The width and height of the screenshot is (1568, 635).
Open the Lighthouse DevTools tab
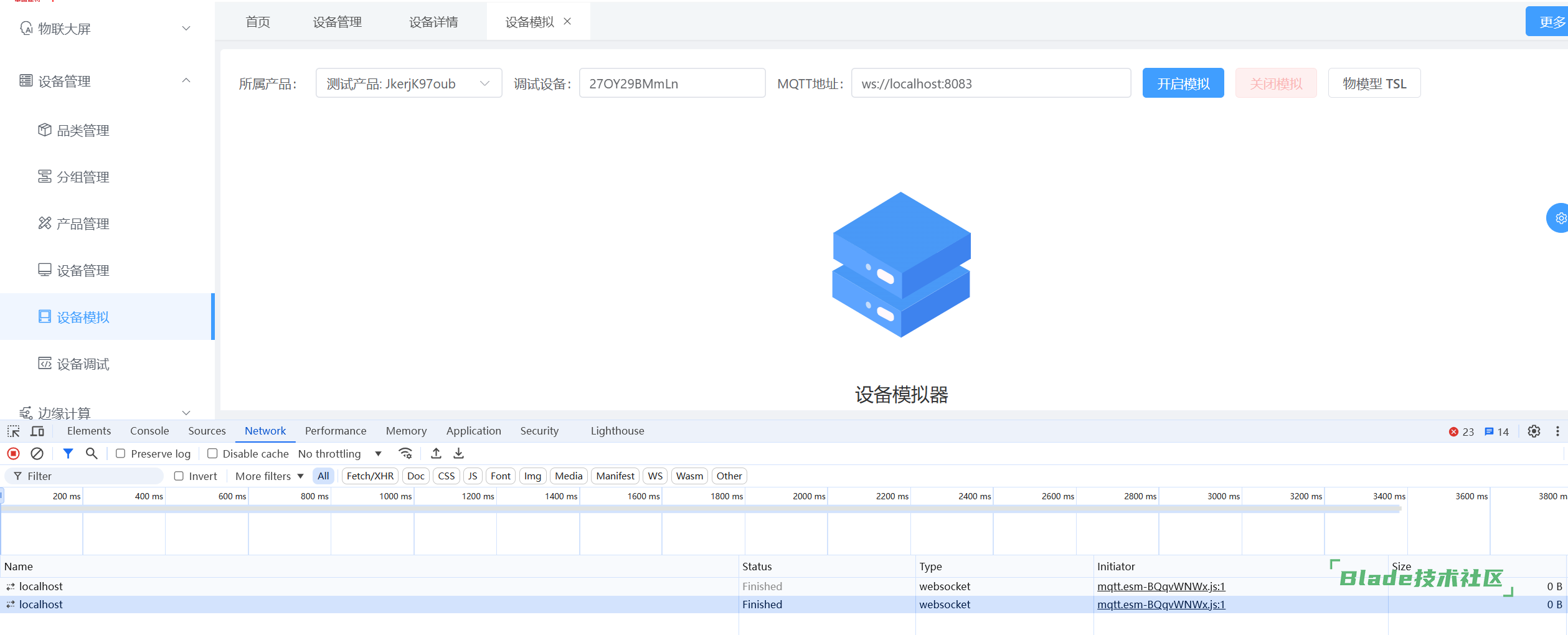617,431
